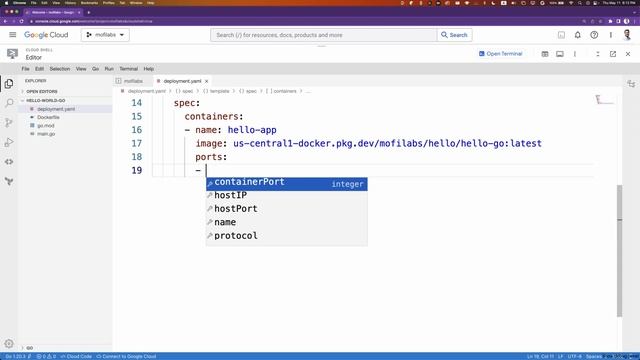Image resolution: width=640 pixels, height=360 pixels.
Task: Open the Selection menu
Action: pyautogui.click(x=60, y=69)
